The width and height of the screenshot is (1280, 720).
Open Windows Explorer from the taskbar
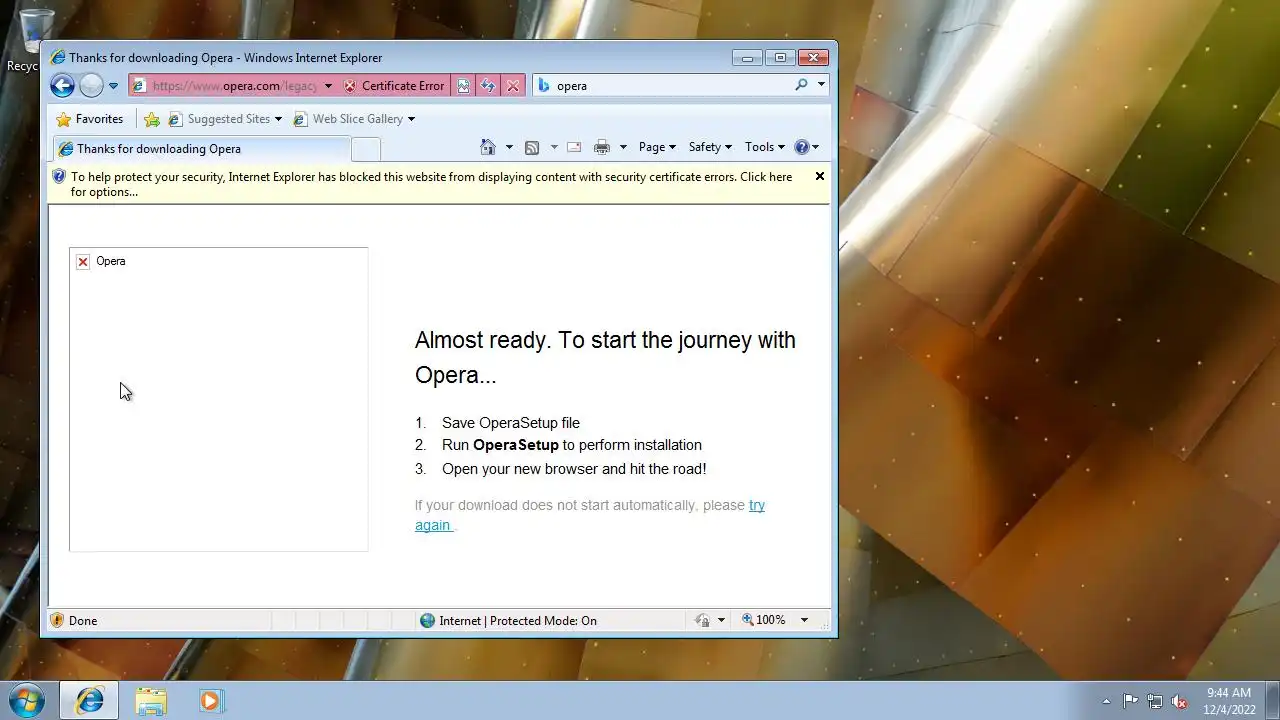(151, 701)
